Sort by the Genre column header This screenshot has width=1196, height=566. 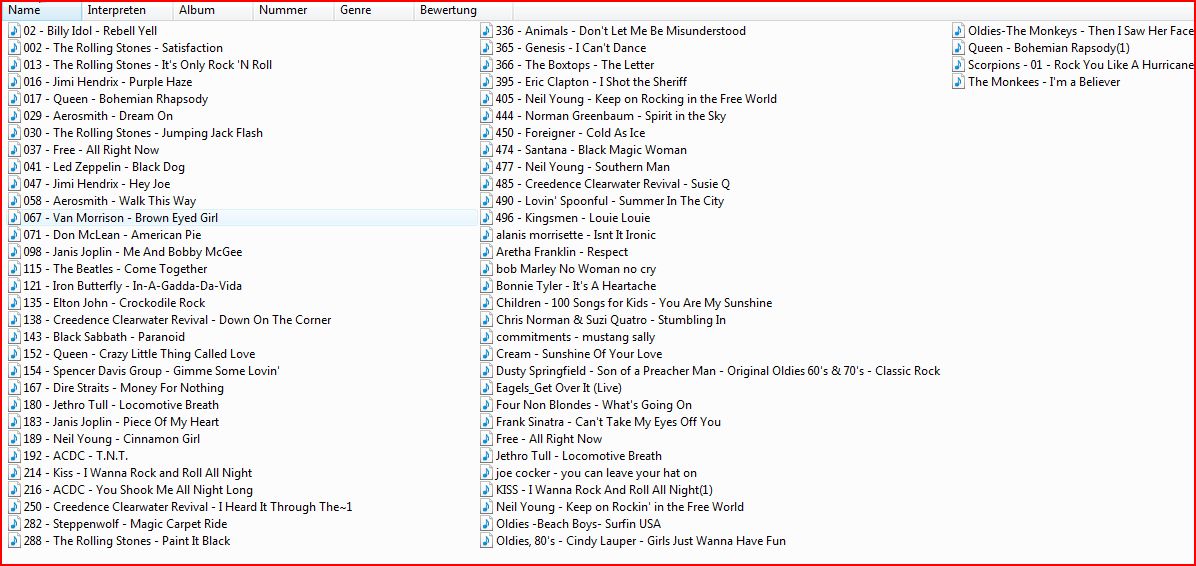pyautogui.click(x=374, y=11)
